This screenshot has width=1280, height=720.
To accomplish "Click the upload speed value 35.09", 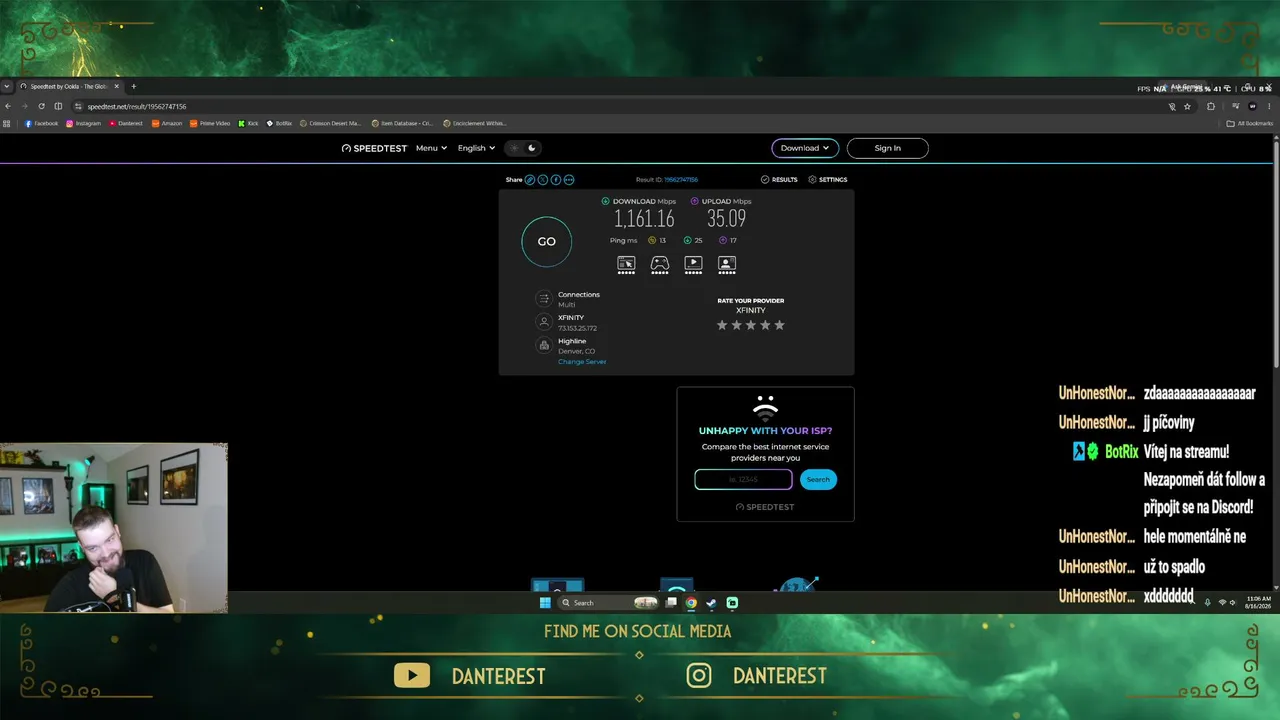I will [x=726, y=219].
